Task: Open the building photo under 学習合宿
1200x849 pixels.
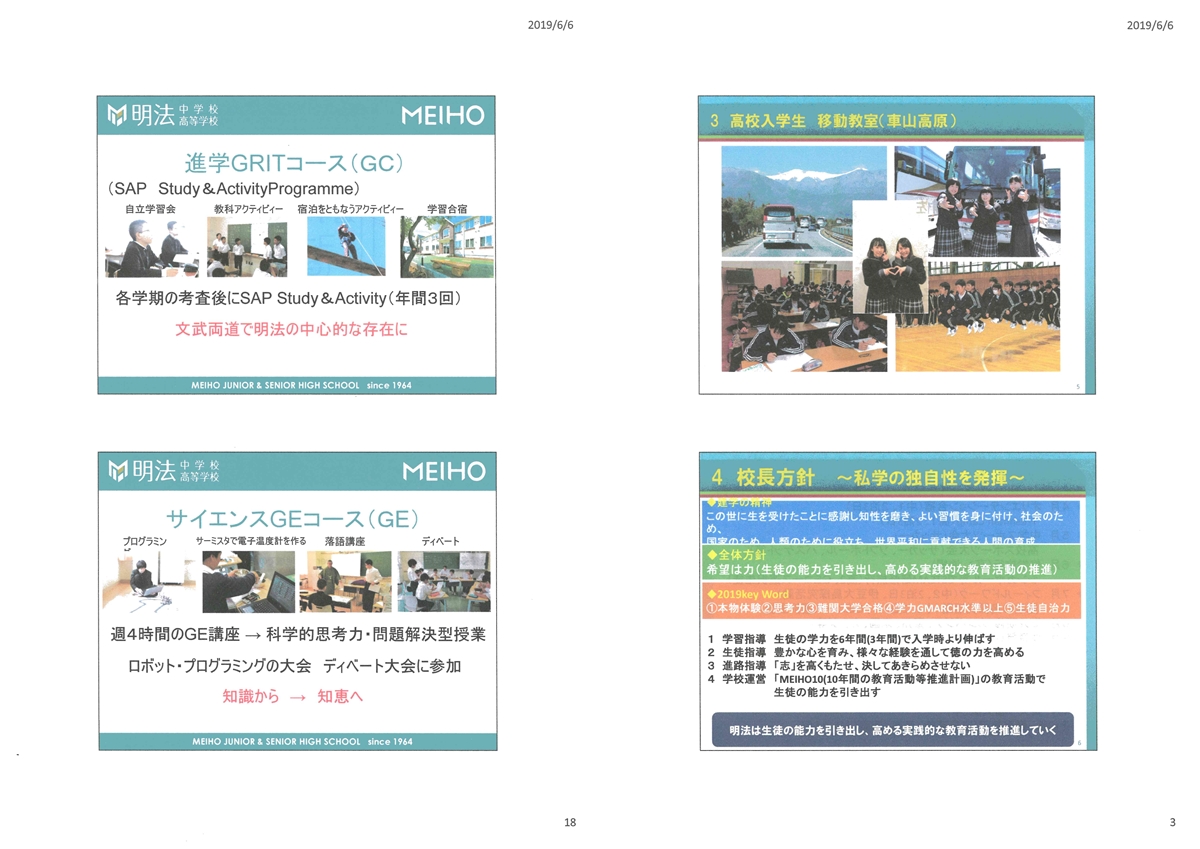Action: tap(446, 247)
